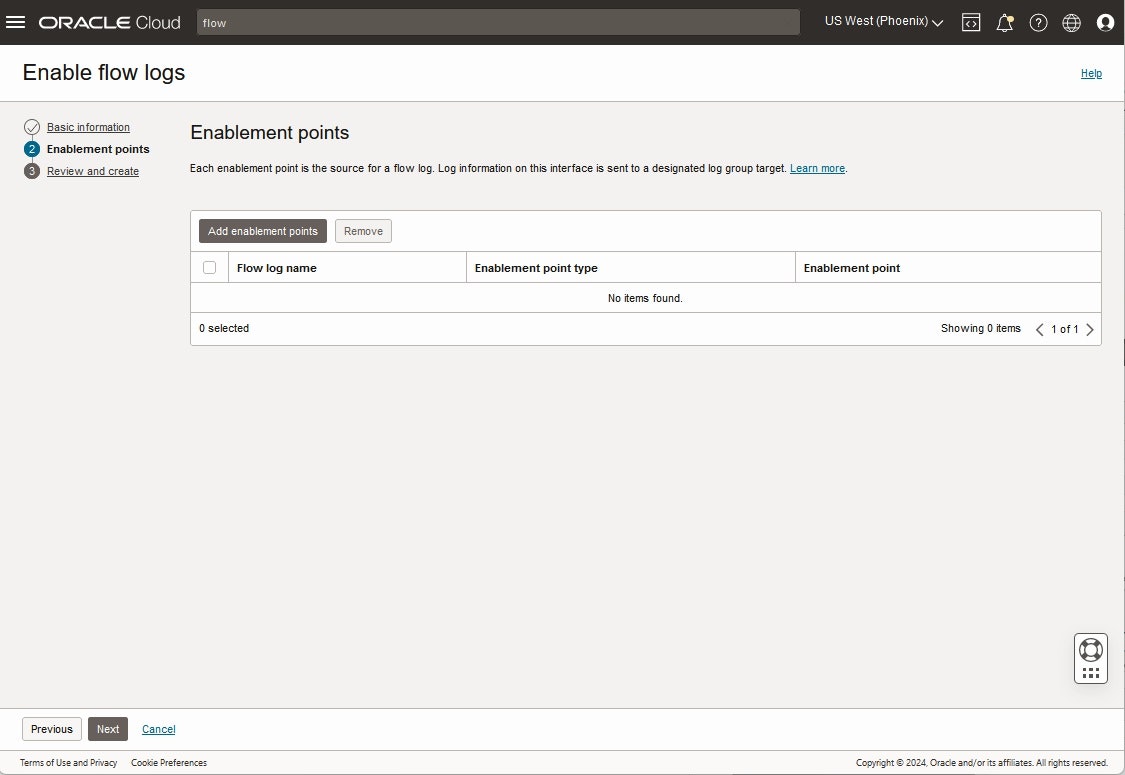Go to Review and create step
The image size is (1125, 775).
pyautogui.click(x=93, y=171)
